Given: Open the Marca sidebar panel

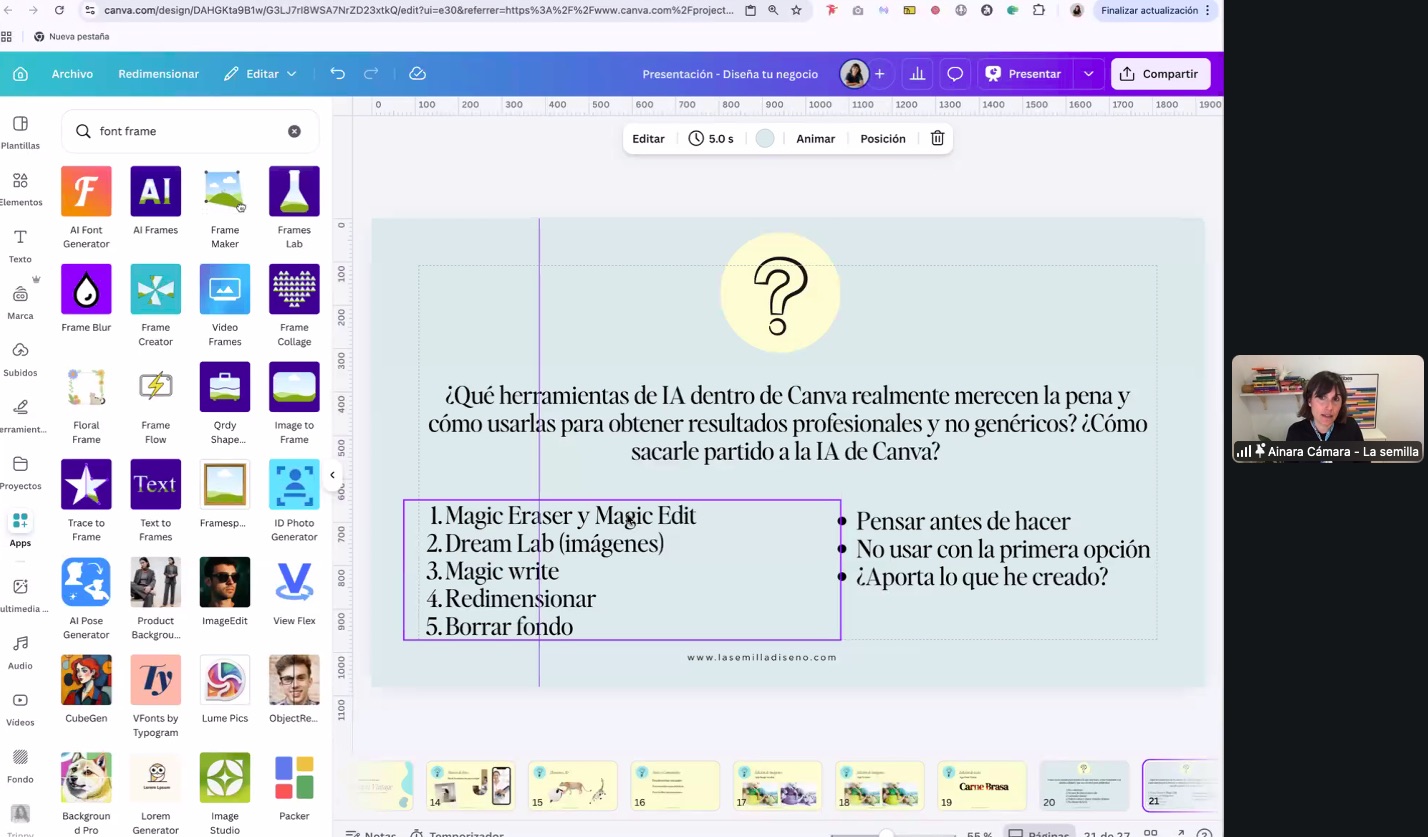Looking at the screenshot, I should click(20, 302).
